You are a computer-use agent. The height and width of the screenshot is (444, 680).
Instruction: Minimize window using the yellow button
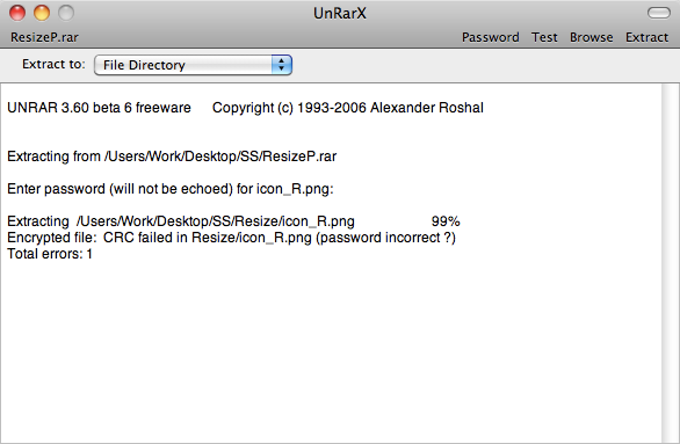click(x=43, y=13)
